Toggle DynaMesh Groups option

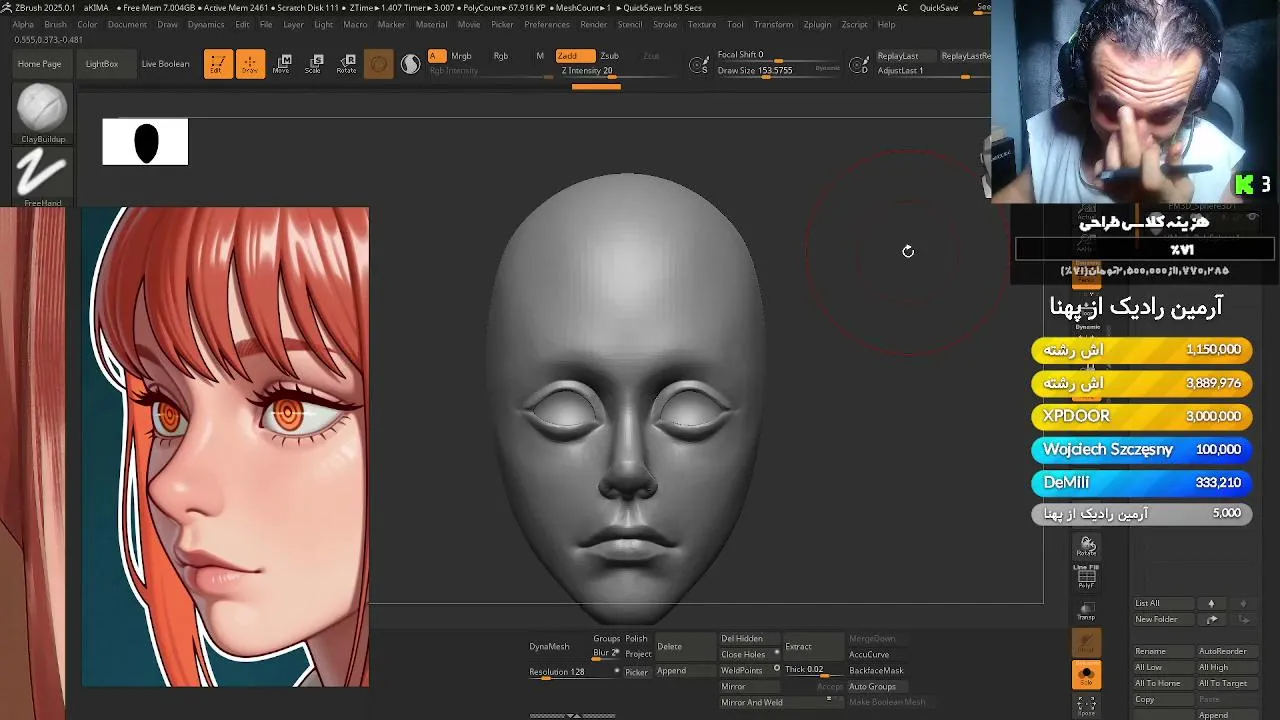tap(607, 639)
